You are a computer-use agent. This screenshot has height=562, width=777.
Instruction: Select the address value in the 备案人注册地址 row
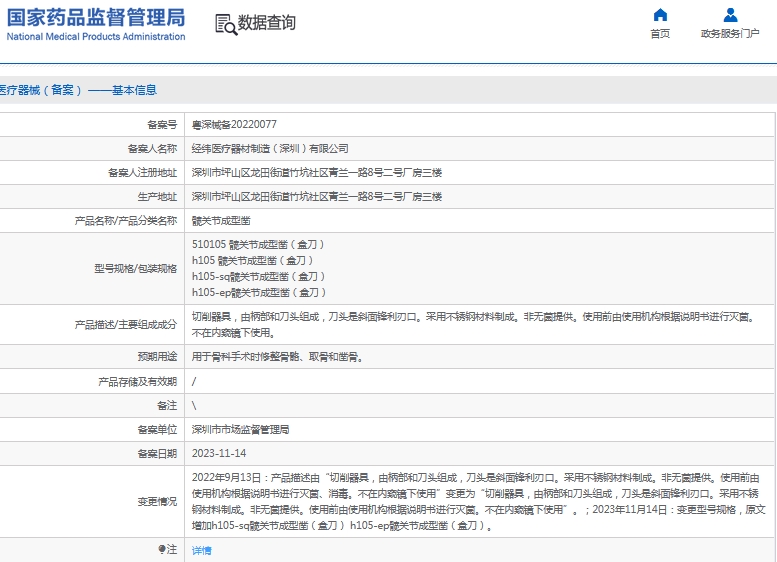tap(317, 172)
